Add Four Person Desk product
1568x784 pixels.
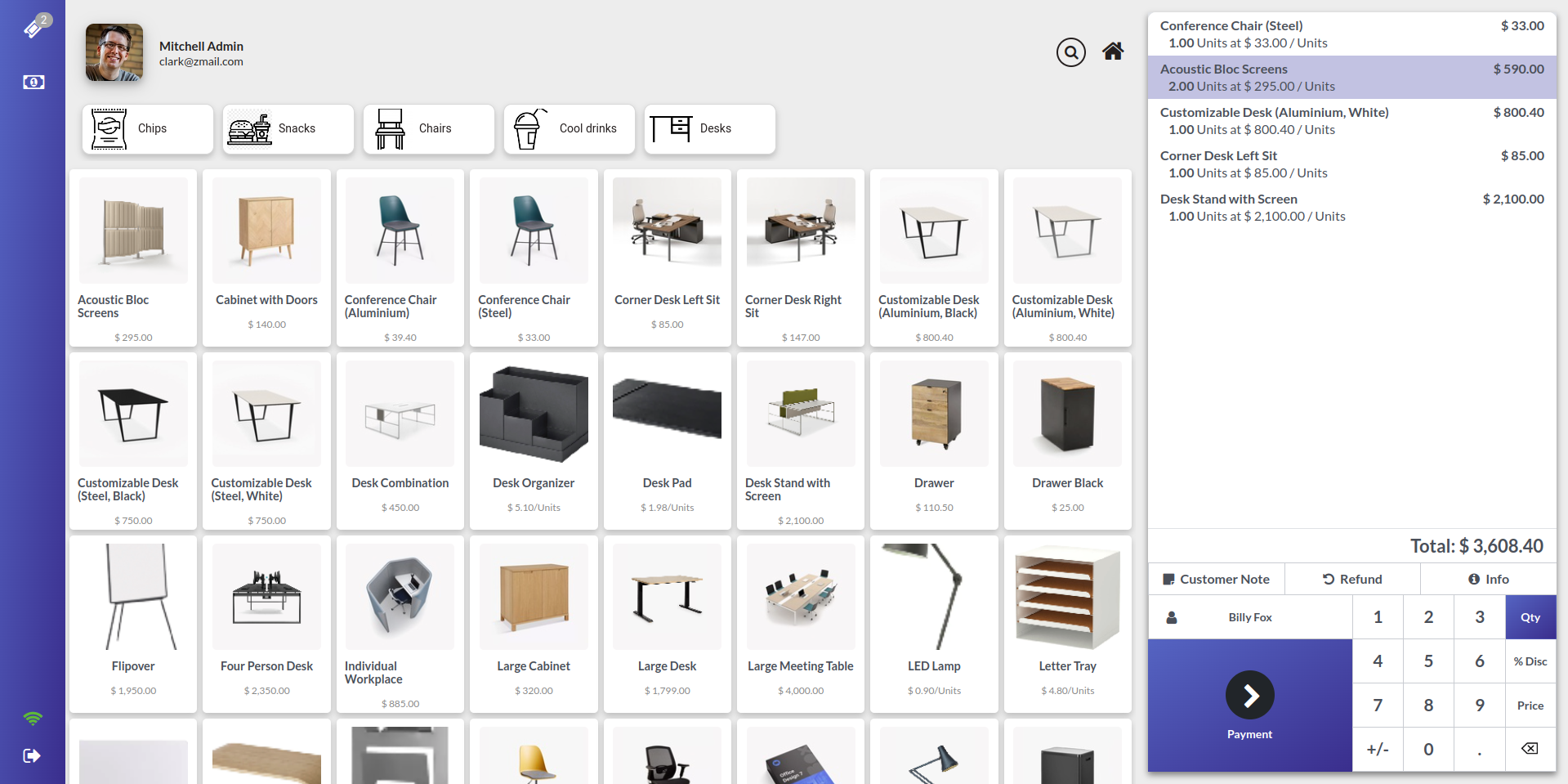(266, 624)
